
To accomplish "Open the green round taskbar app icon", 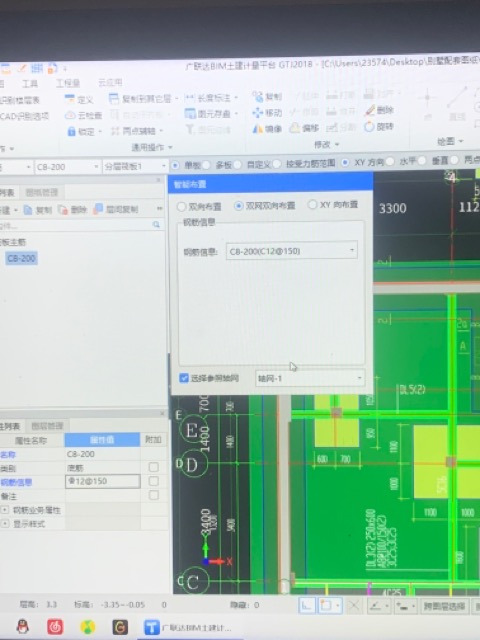I will point(87,627).
